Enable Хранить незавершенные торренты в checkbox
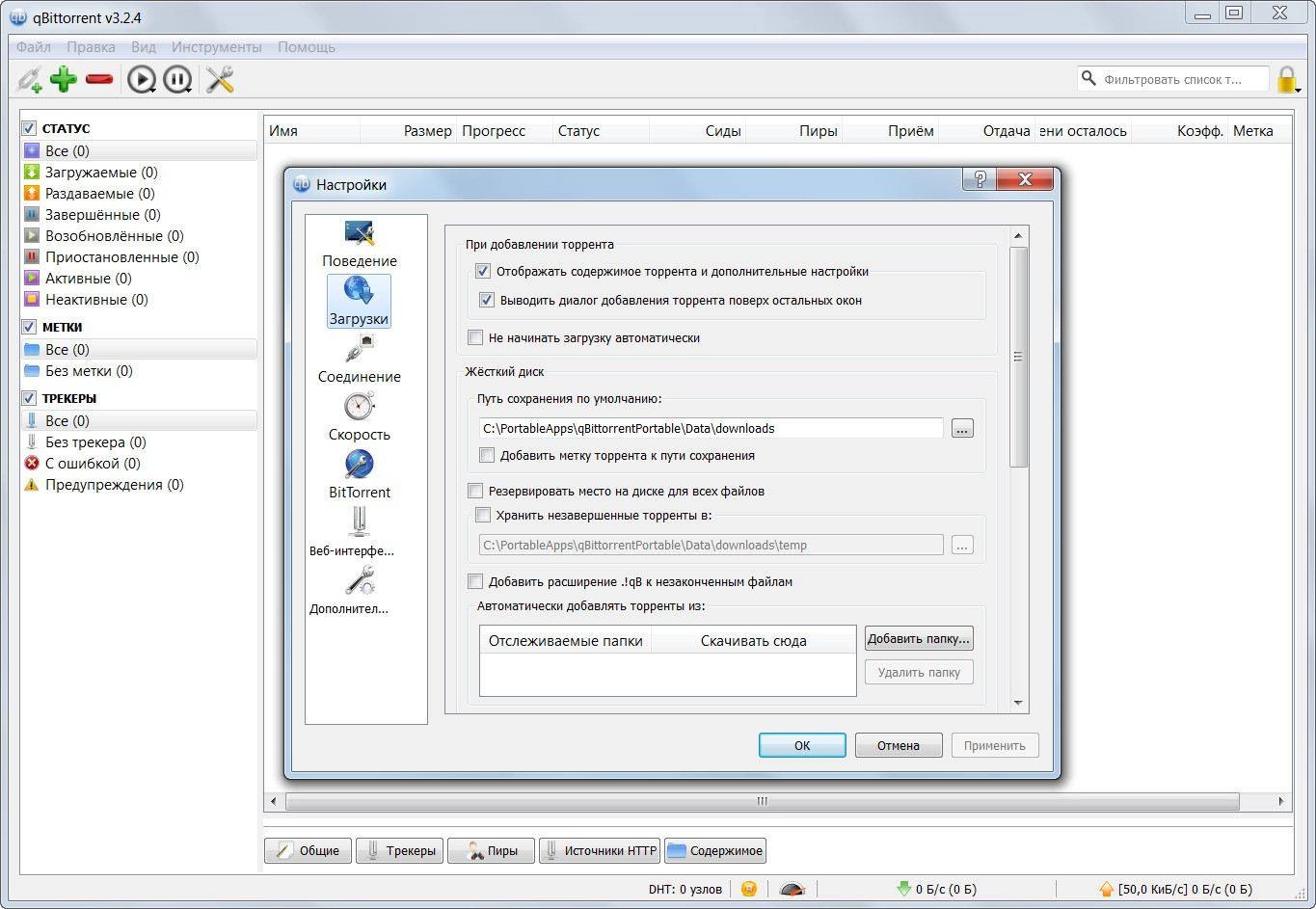The height and width of the screenshot is (909, 1316). [483, 516]
